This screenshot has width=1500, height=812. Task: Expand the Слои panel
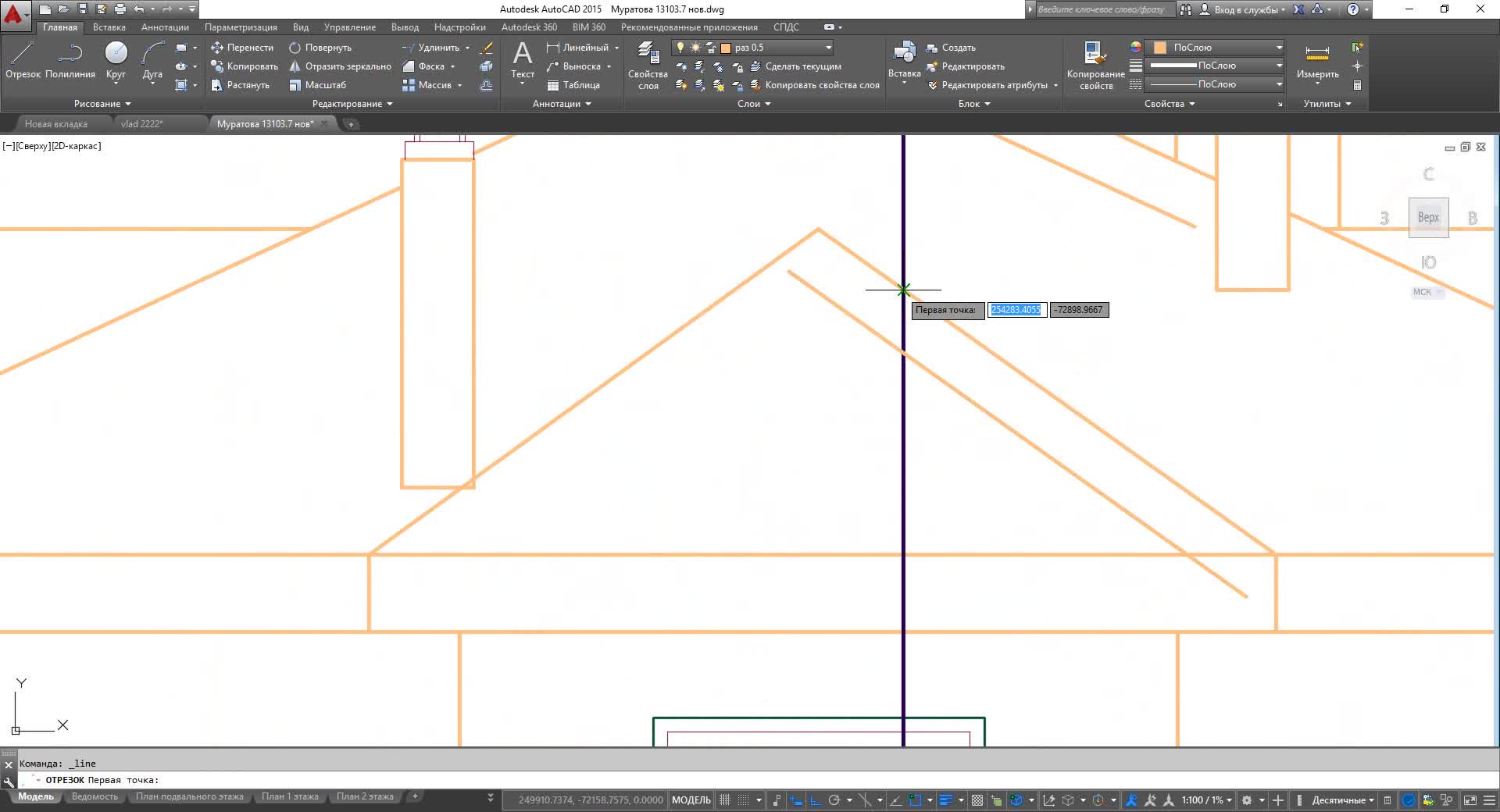(x=754, y=104)
